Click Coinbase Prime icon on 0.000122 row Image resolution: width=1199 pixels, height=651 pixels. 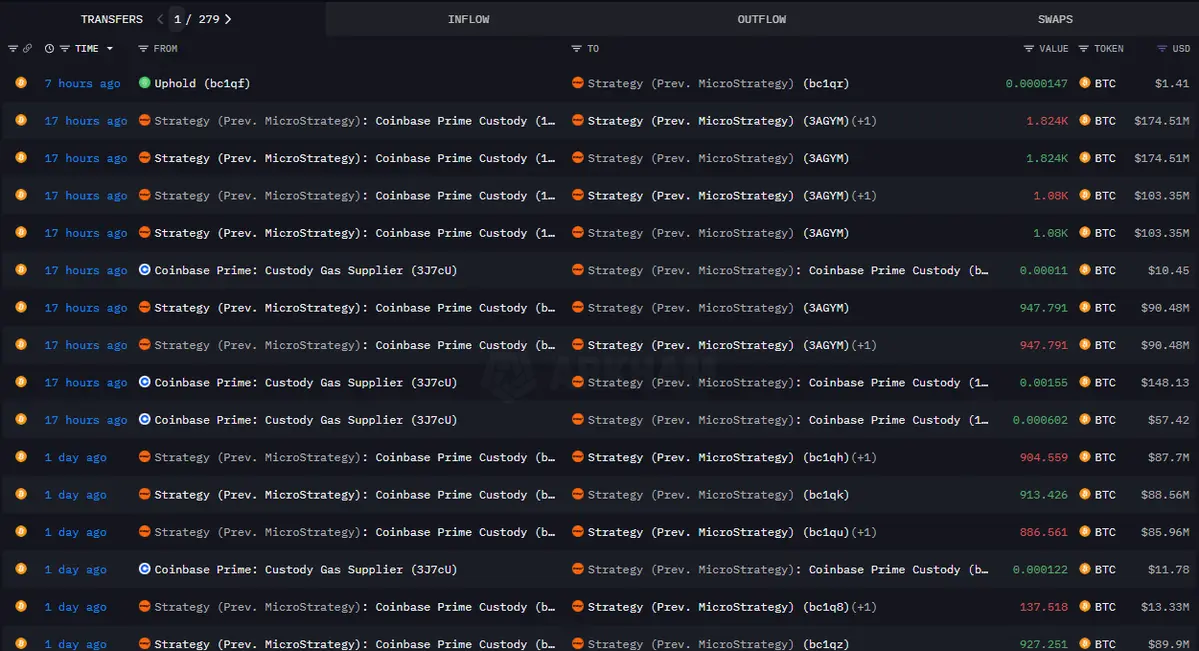[145, 568]
